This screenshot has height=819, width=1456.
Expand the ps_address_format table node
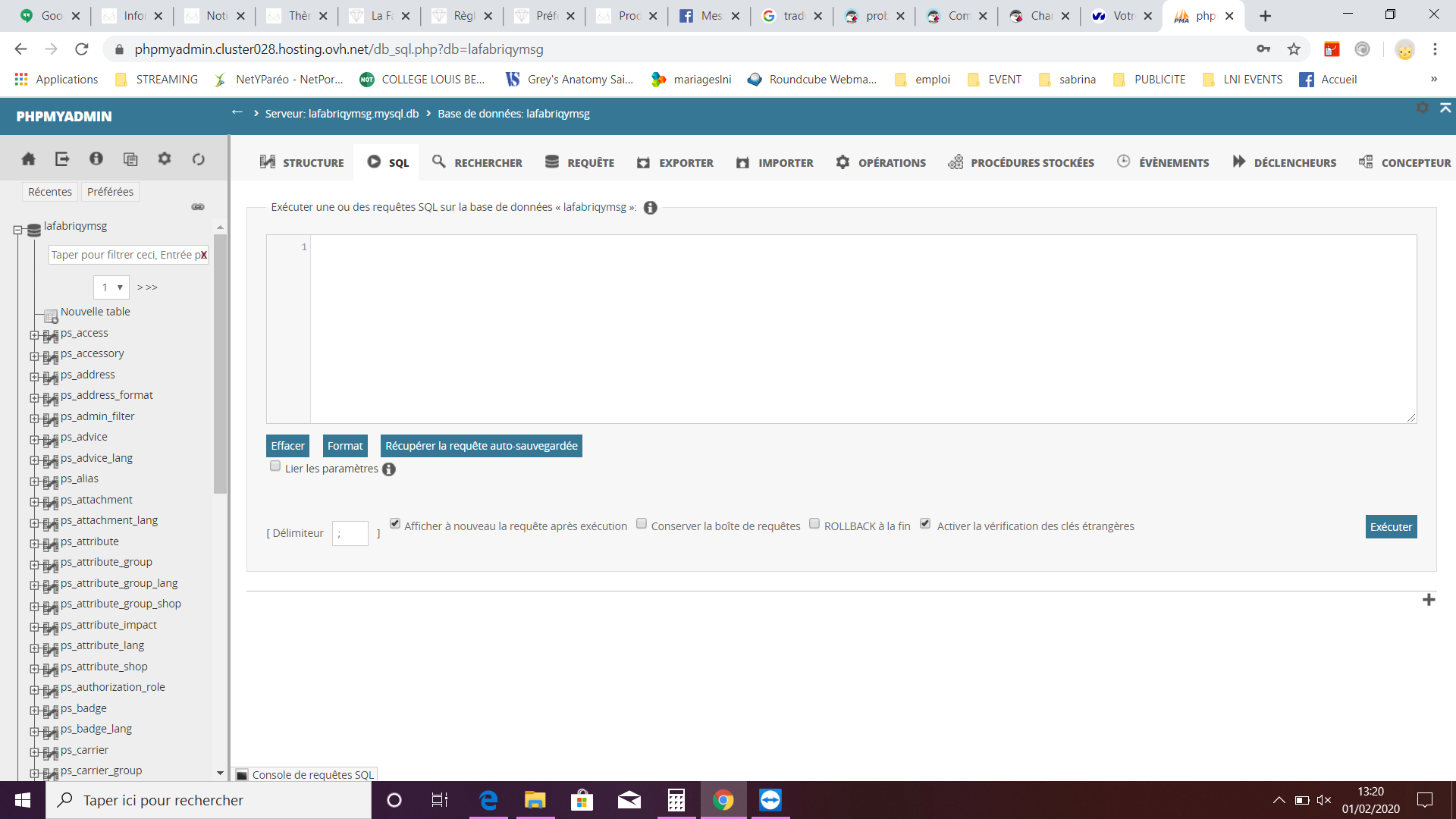34,398
